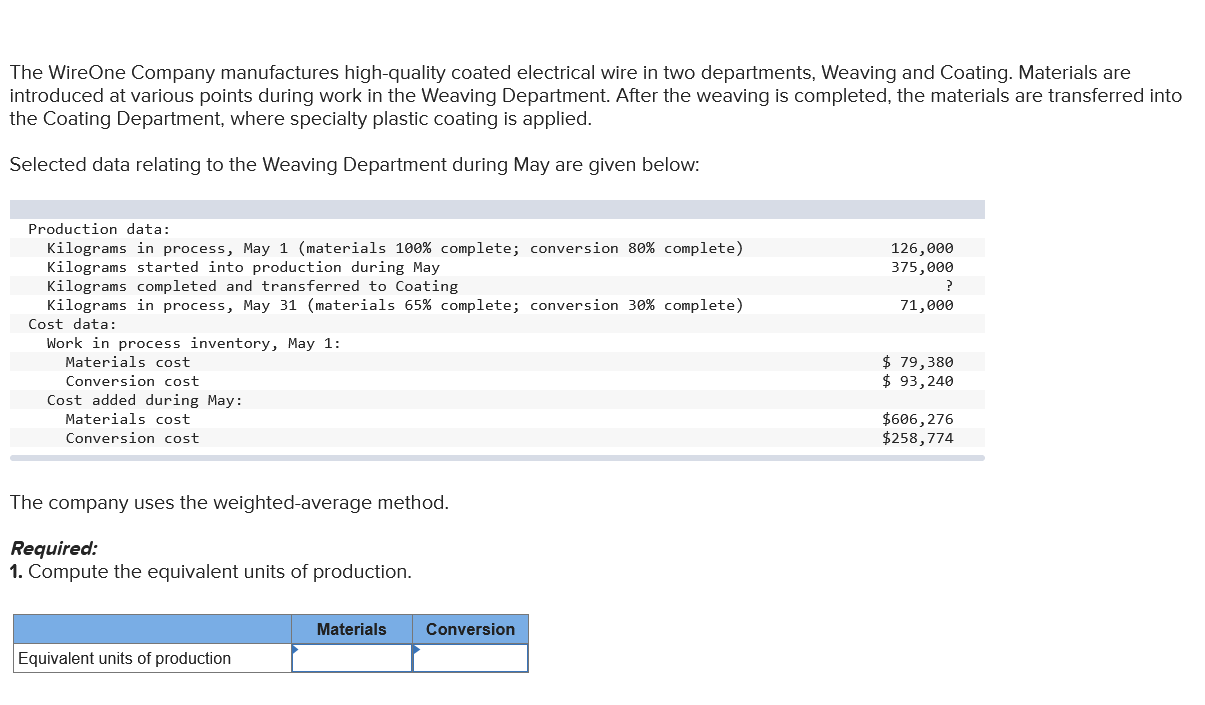Click the question mark for kilograms transferred
Screen dimensions: 1205x705
point(948,286)
